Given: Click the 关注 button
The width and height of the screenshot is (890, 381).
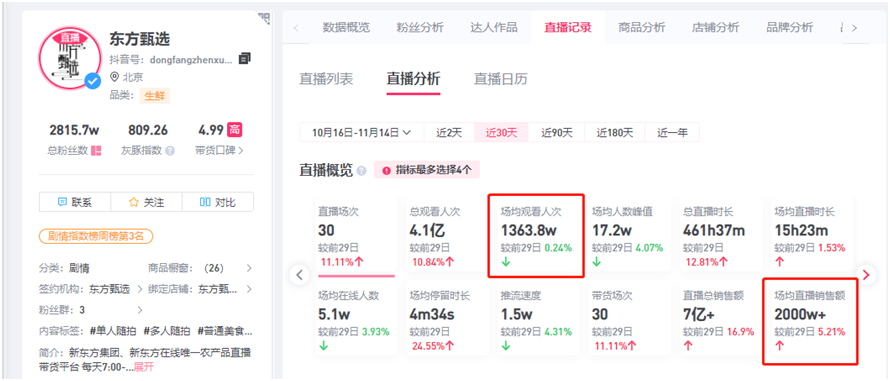Looking at the screenshot, I should (x=146, y=202).
